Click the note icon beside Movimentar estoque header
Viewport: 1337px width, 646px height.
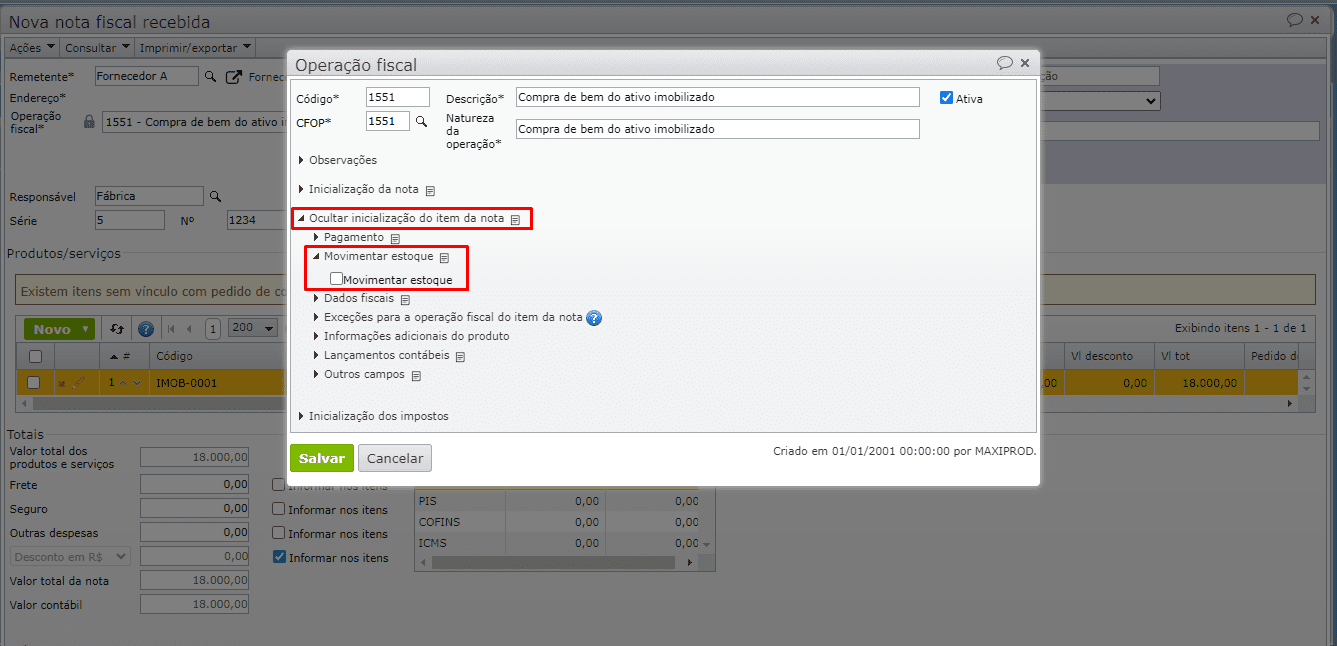tap(445, 258)
